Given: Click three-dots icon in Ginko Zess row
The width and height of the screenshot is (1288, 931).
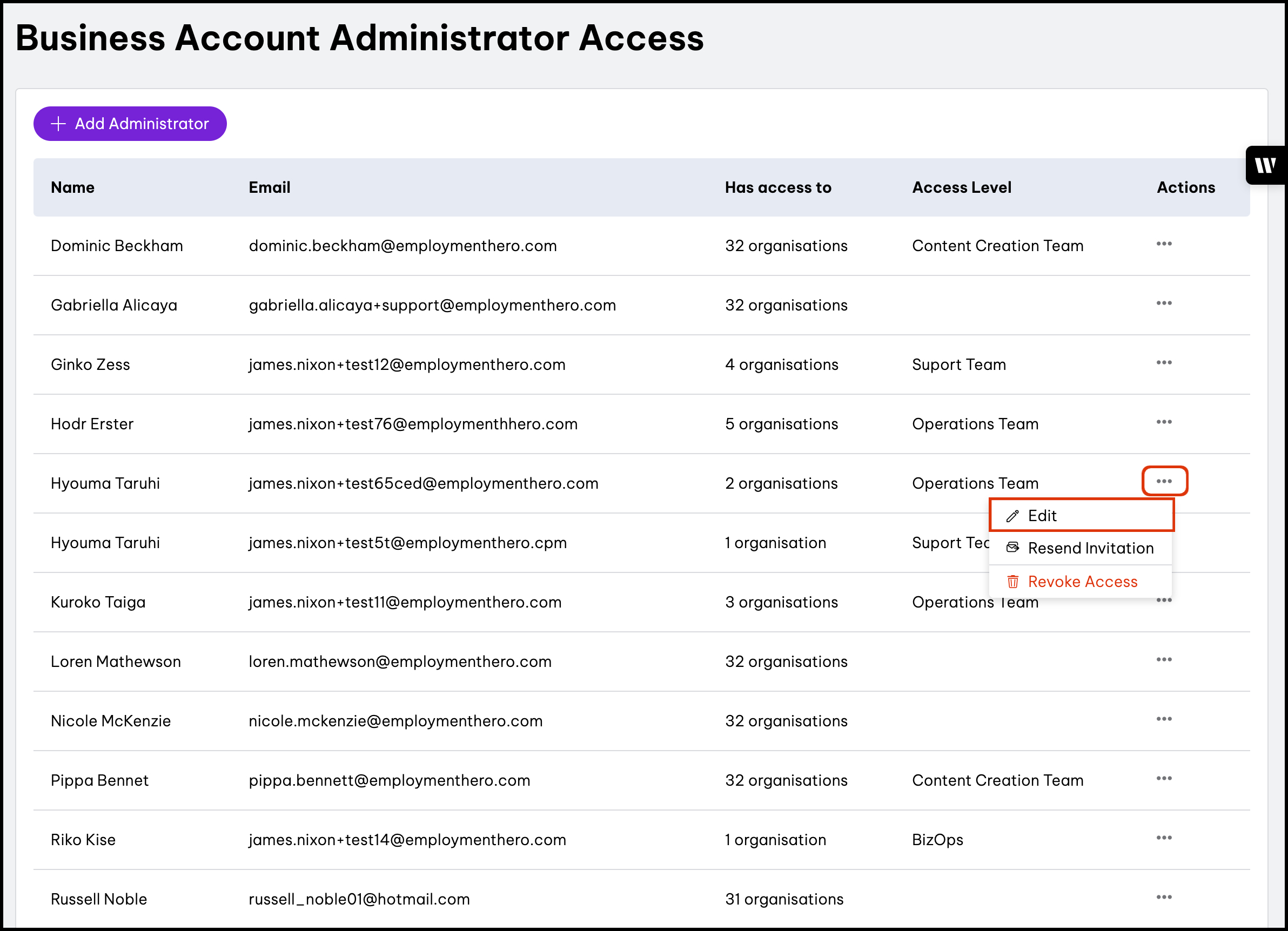Looking at the screenshot, I should (1164, 363).
